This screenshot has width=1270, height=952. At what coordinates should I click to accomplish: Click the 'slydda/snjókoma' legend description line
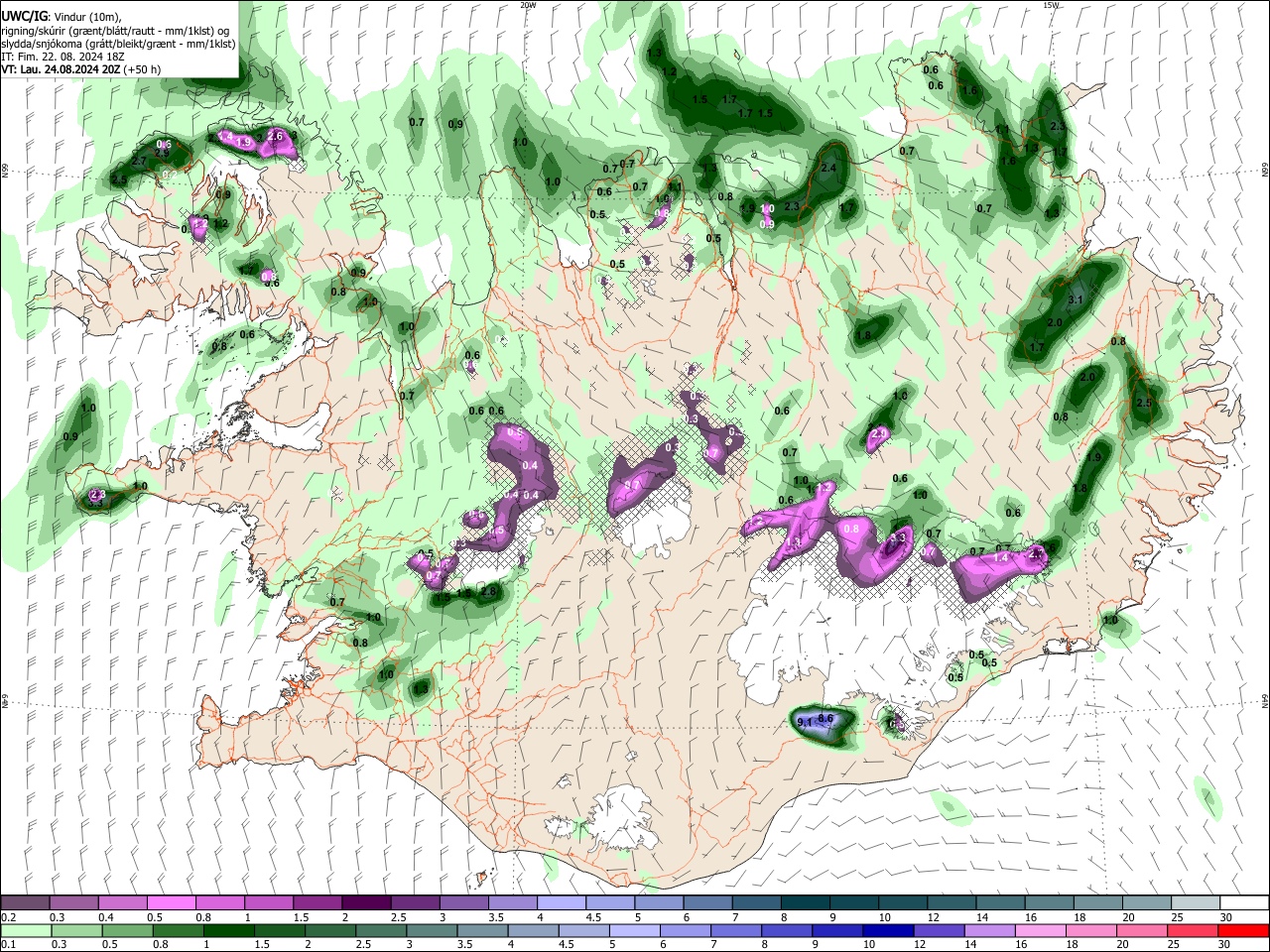[118, 44]
